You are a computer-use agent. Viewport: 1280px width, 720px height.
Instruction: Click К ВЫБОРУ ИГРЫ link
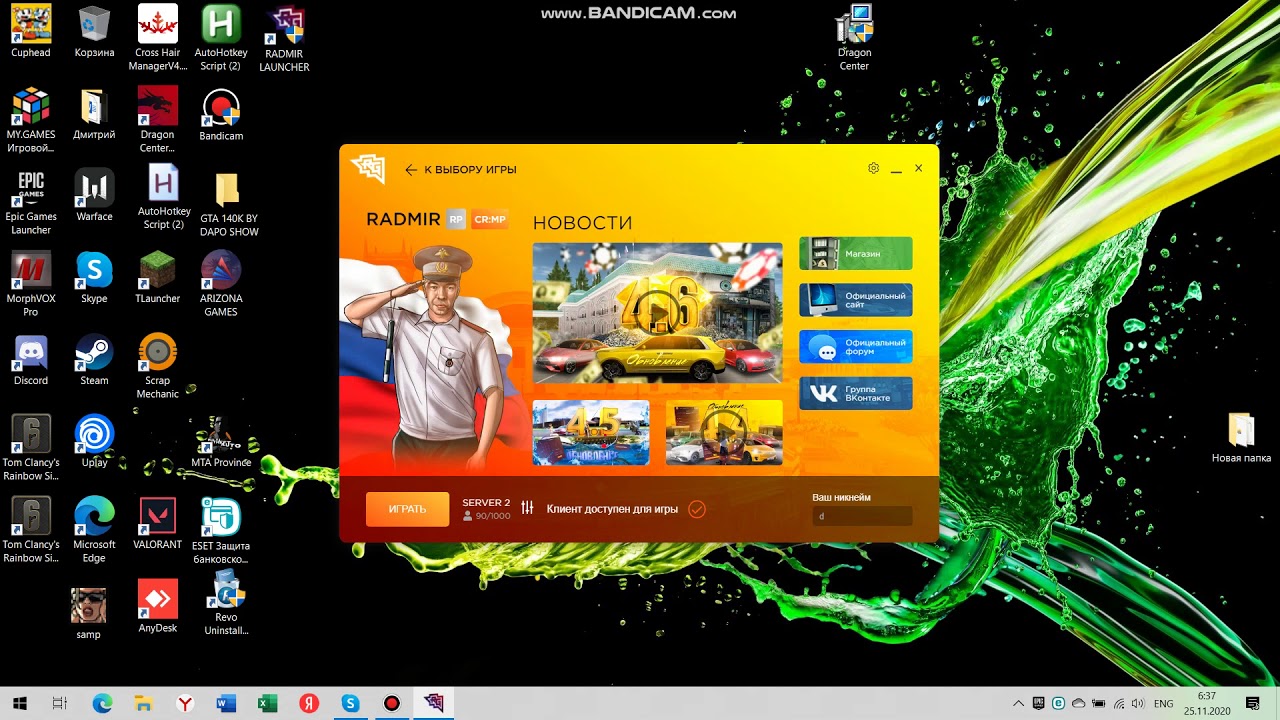(470, 170)
